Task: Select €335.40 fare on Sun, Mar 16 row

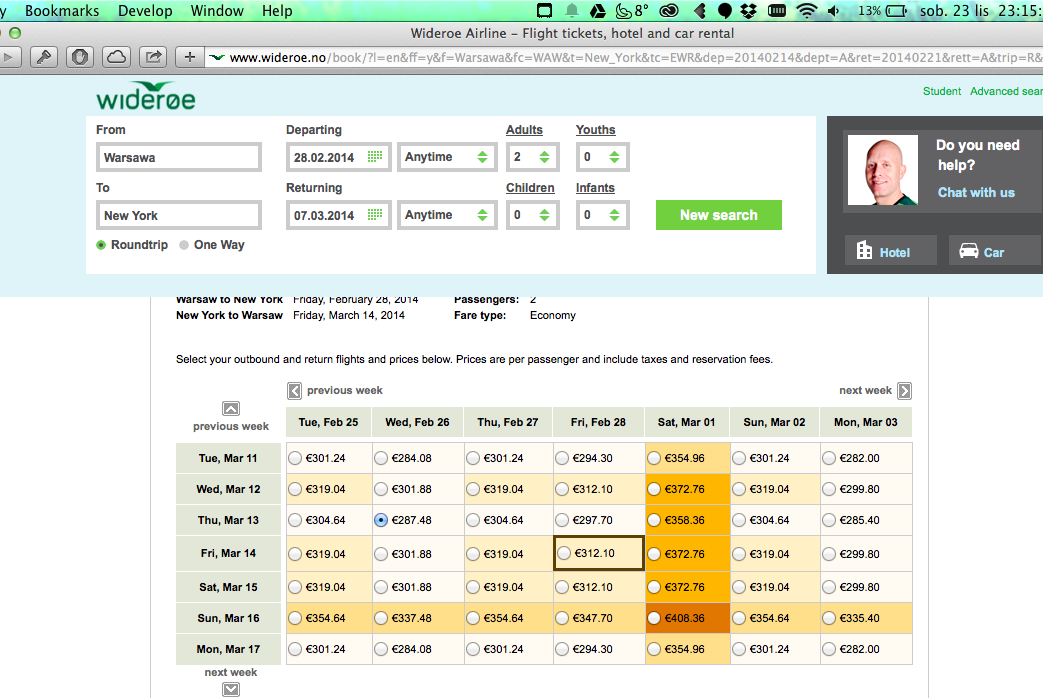Action: tap(829, 618)
